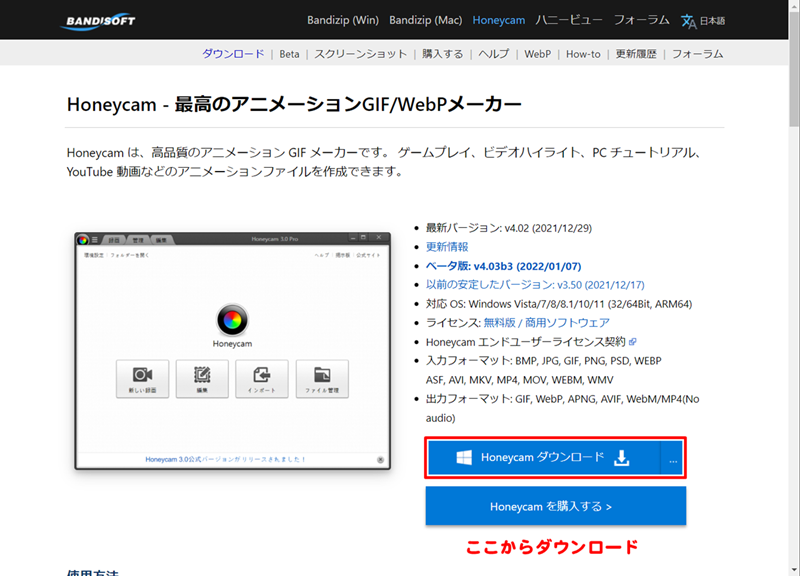
Task: Open the ヘルプ subnav tab
Action: click(493, 54)
